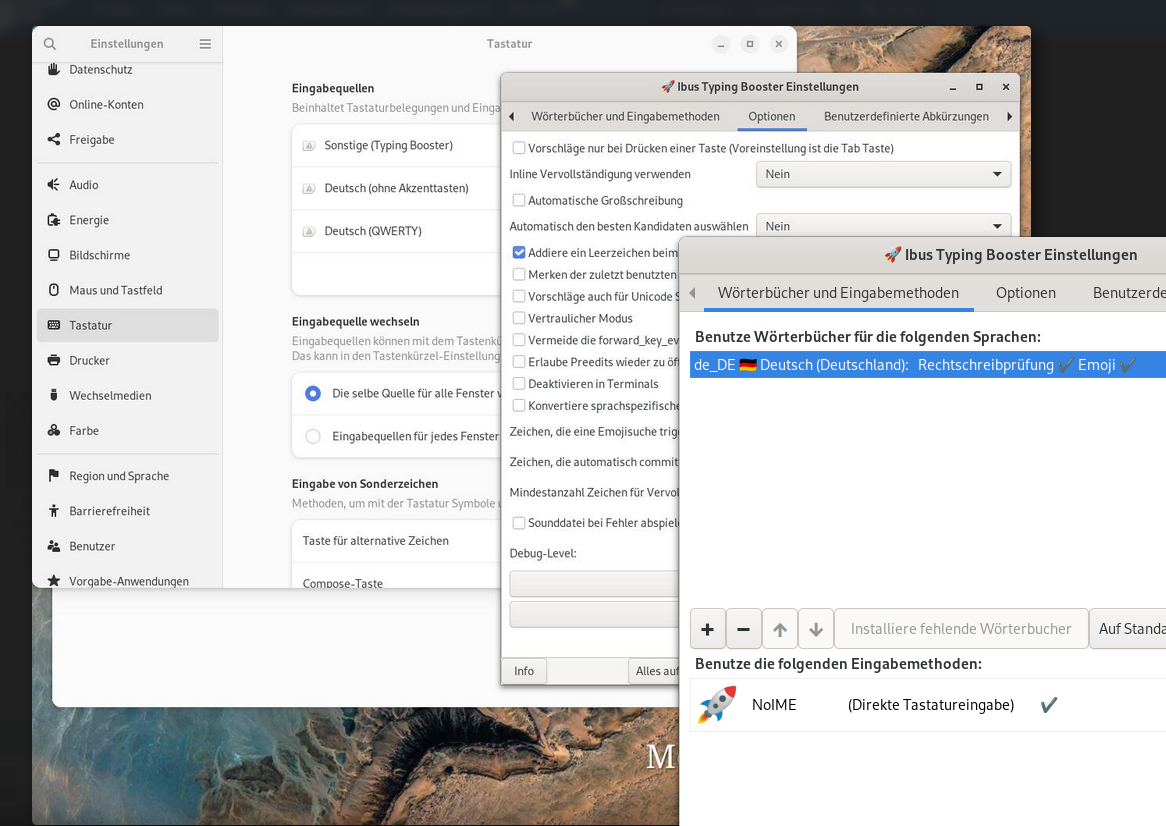Click the Online-Konten at-sign icon
The width and height of the screenshot is (1166, 826).
[54, 104]
